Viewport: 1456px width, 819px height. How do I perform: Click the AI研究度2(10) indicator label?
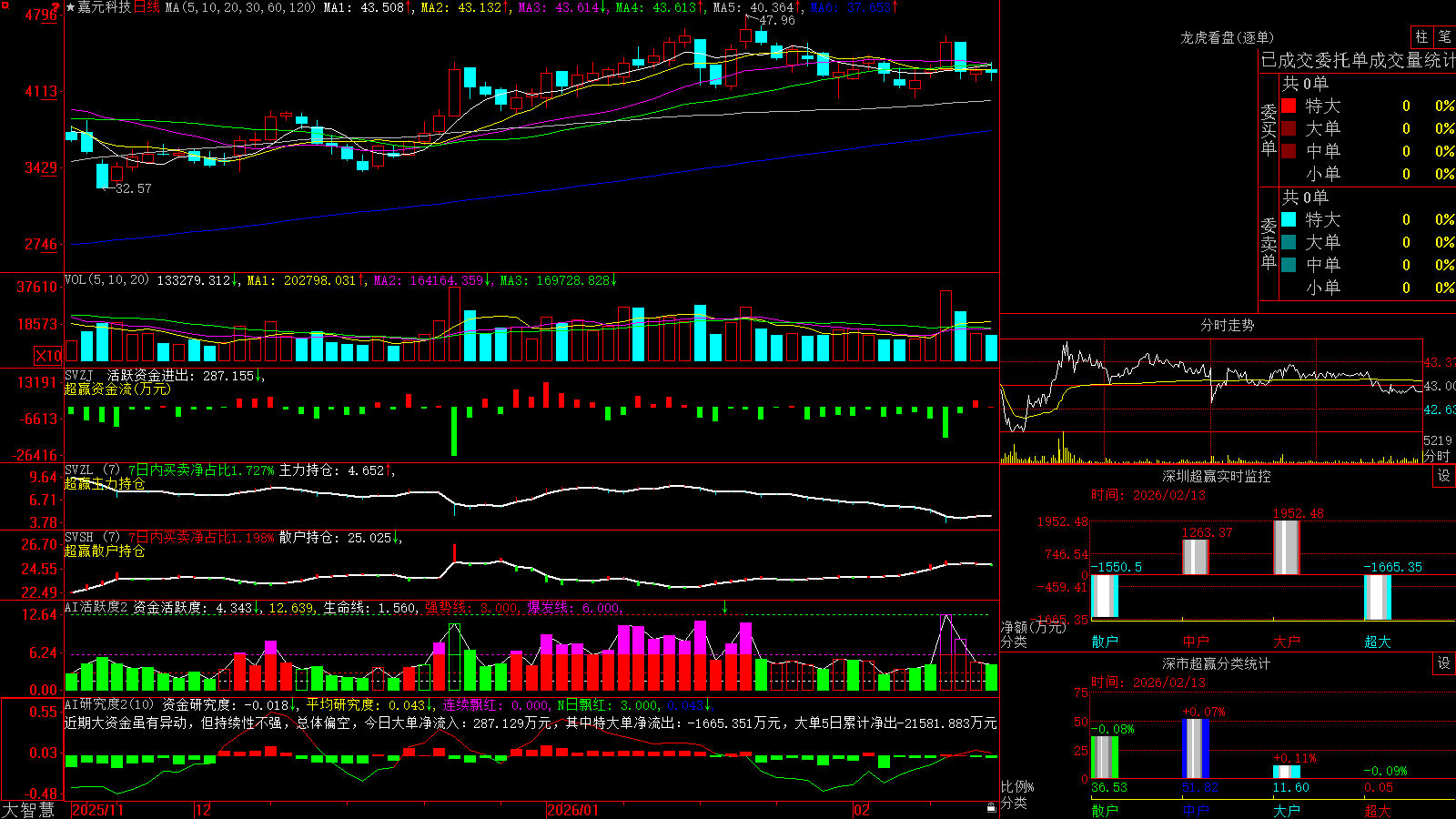pos(110,704)
